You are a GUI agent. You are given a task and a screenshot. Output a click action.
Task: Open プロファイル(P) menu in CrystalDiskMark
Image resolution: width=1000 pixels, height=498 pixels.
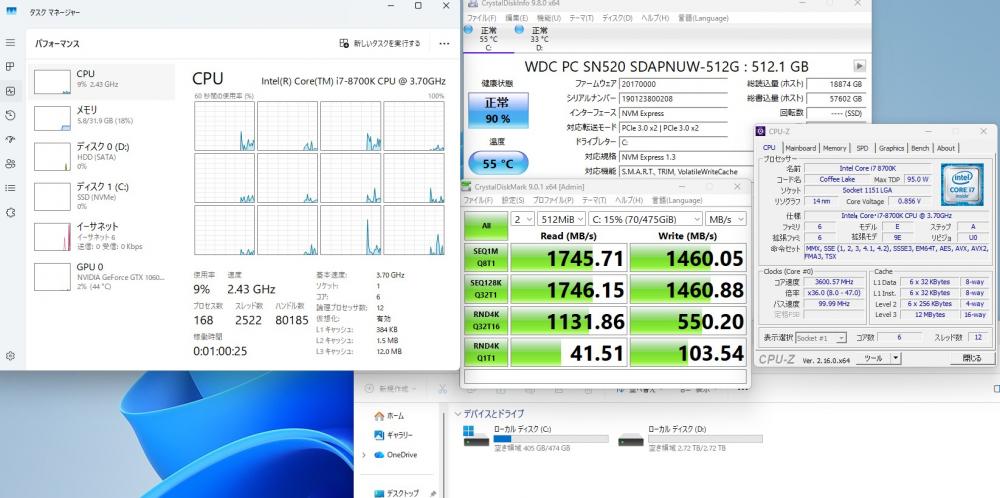(x=553, y=200)
